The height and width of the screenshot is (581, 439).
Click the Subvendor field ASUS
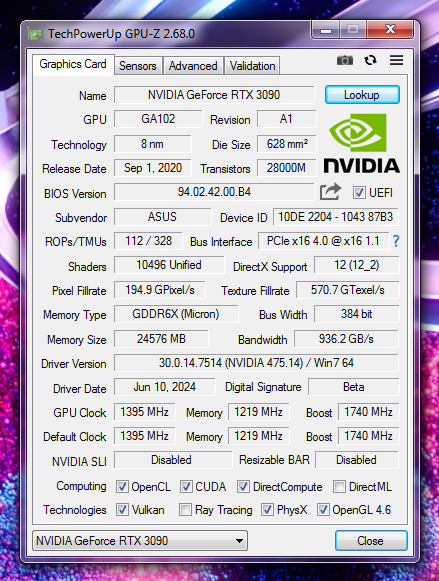(x=163, y=217)
